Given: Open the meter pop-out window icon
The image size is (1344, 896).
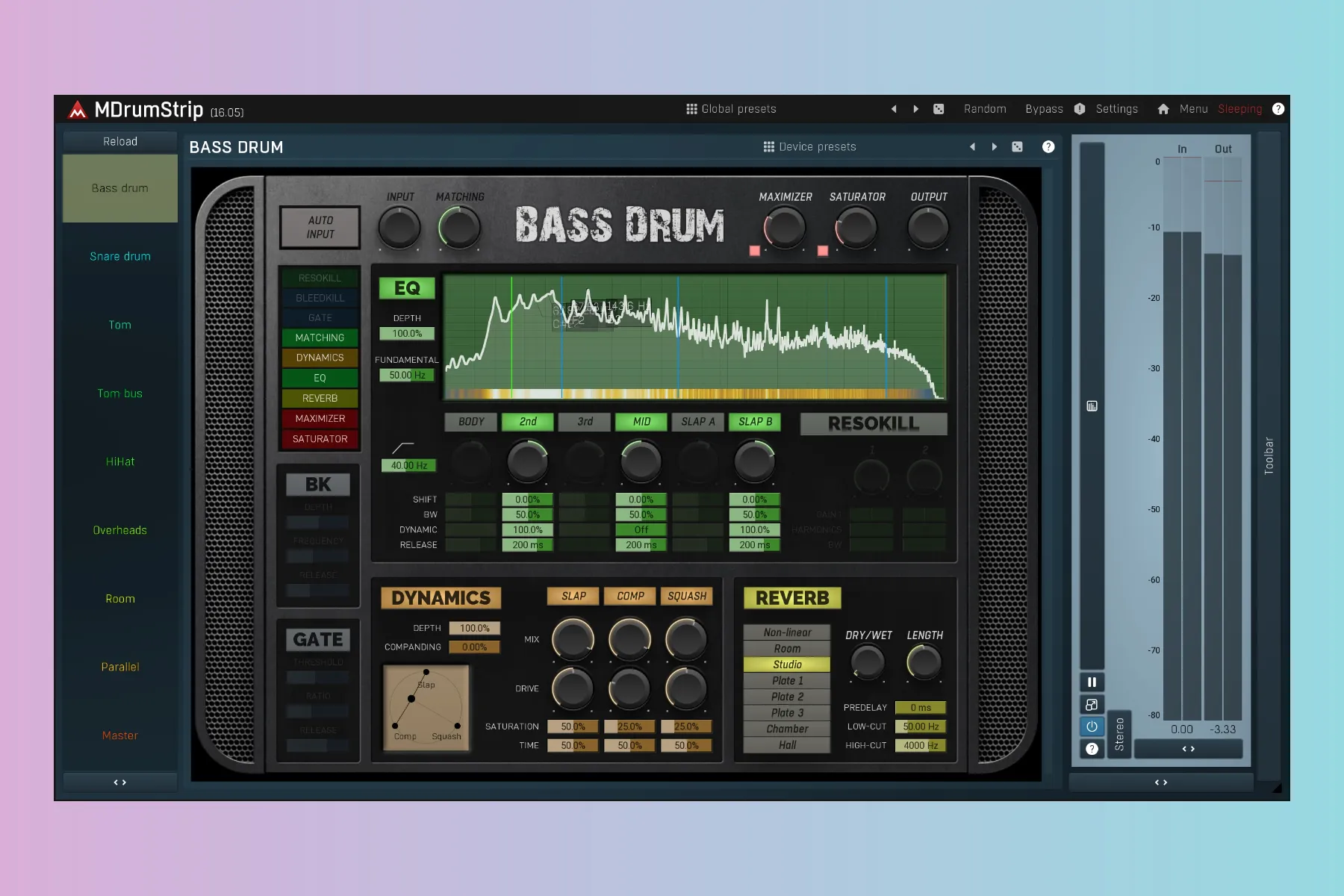Looking at the screenshot, I should coord(1092,705).
